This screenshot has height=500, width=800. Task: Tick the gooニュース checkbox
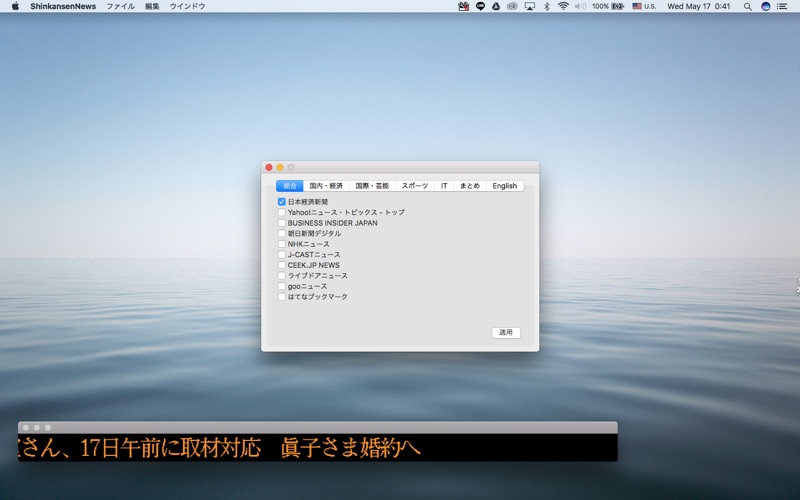pos(282,286)
